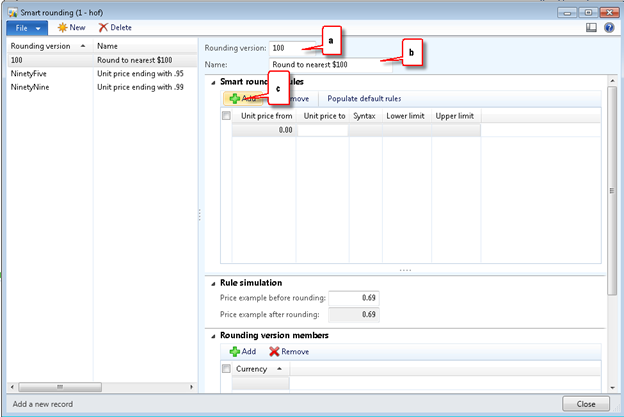This screenshot has width=624, height=417.
Task: Click the help question mark icon
Action: pos(609,27)
